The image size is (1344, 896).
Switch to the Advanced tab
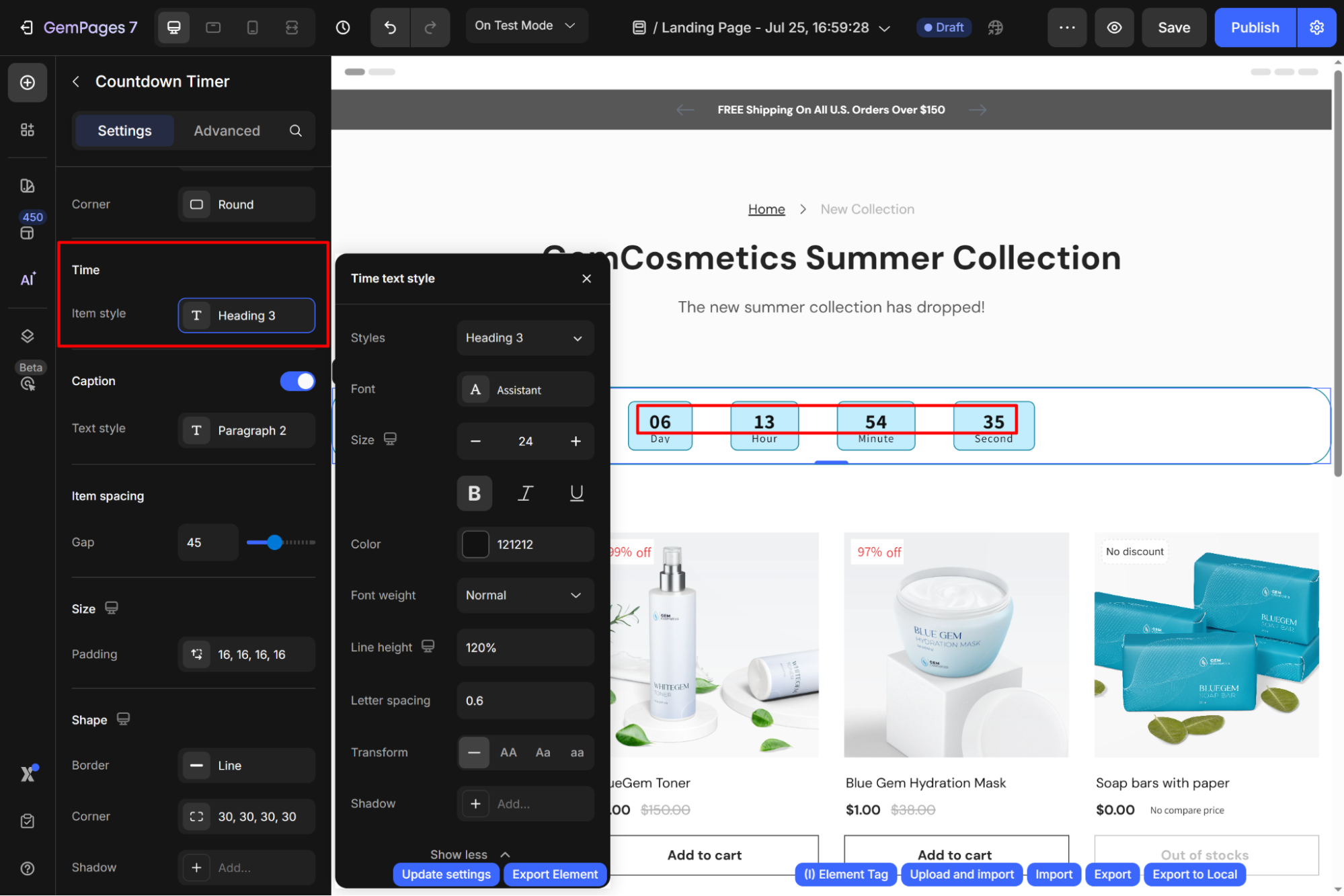coord(227,130)
